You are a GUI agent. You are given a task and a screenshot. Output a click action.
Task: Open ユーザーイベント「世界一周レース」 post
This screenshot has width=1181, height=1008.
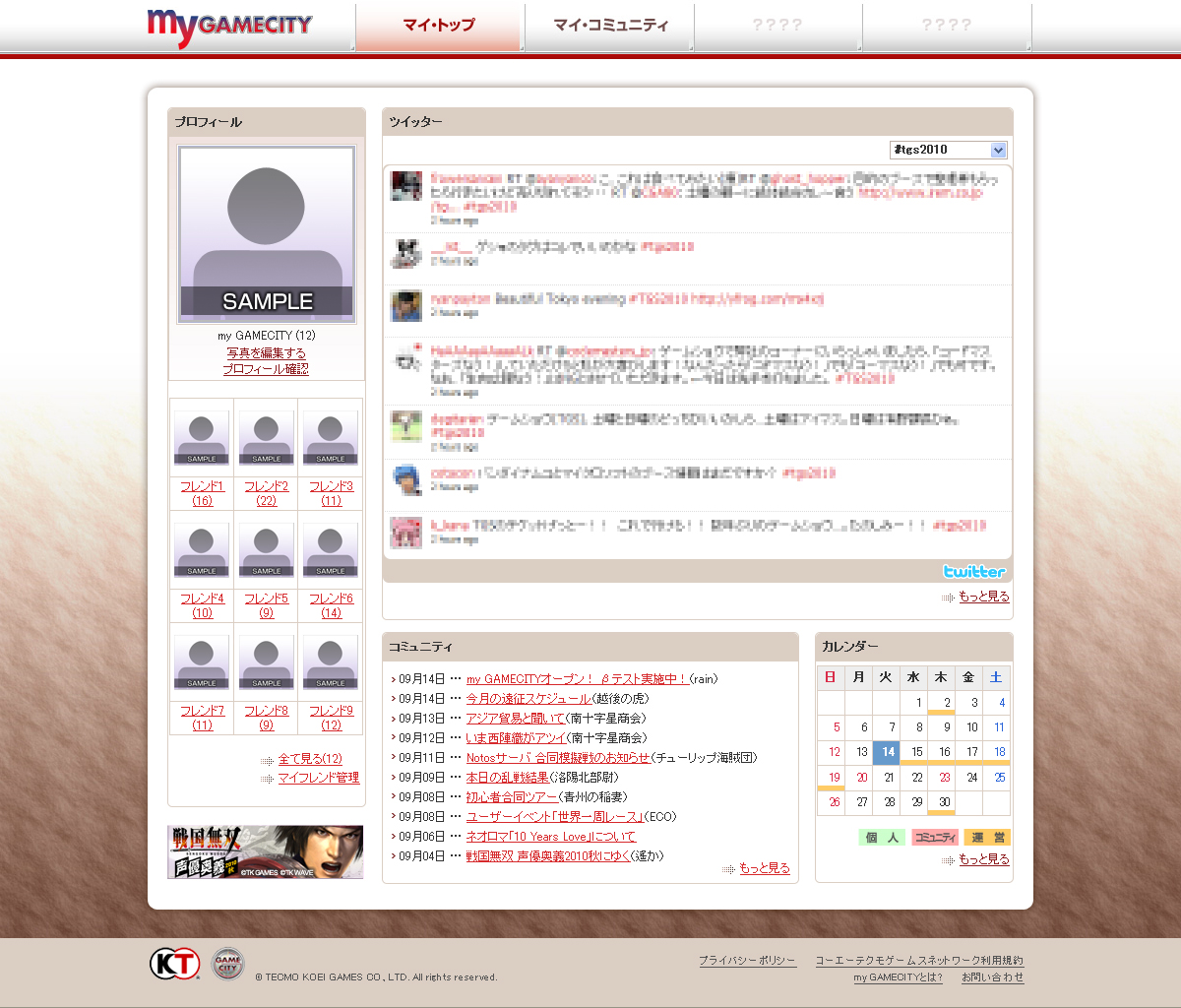pos(555,817)
